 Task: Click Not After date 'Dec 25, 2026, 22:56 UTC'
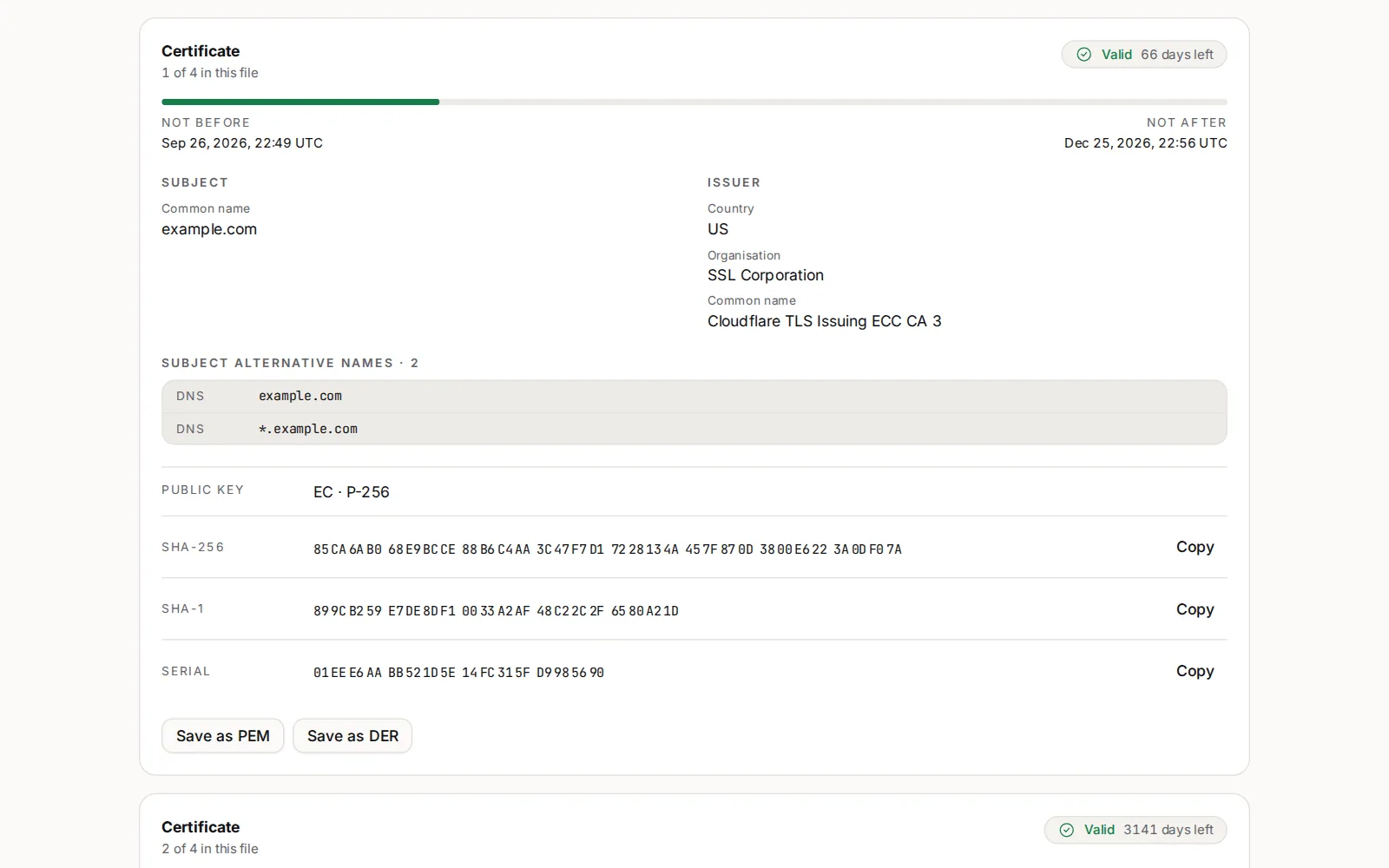click(1146, 143)
